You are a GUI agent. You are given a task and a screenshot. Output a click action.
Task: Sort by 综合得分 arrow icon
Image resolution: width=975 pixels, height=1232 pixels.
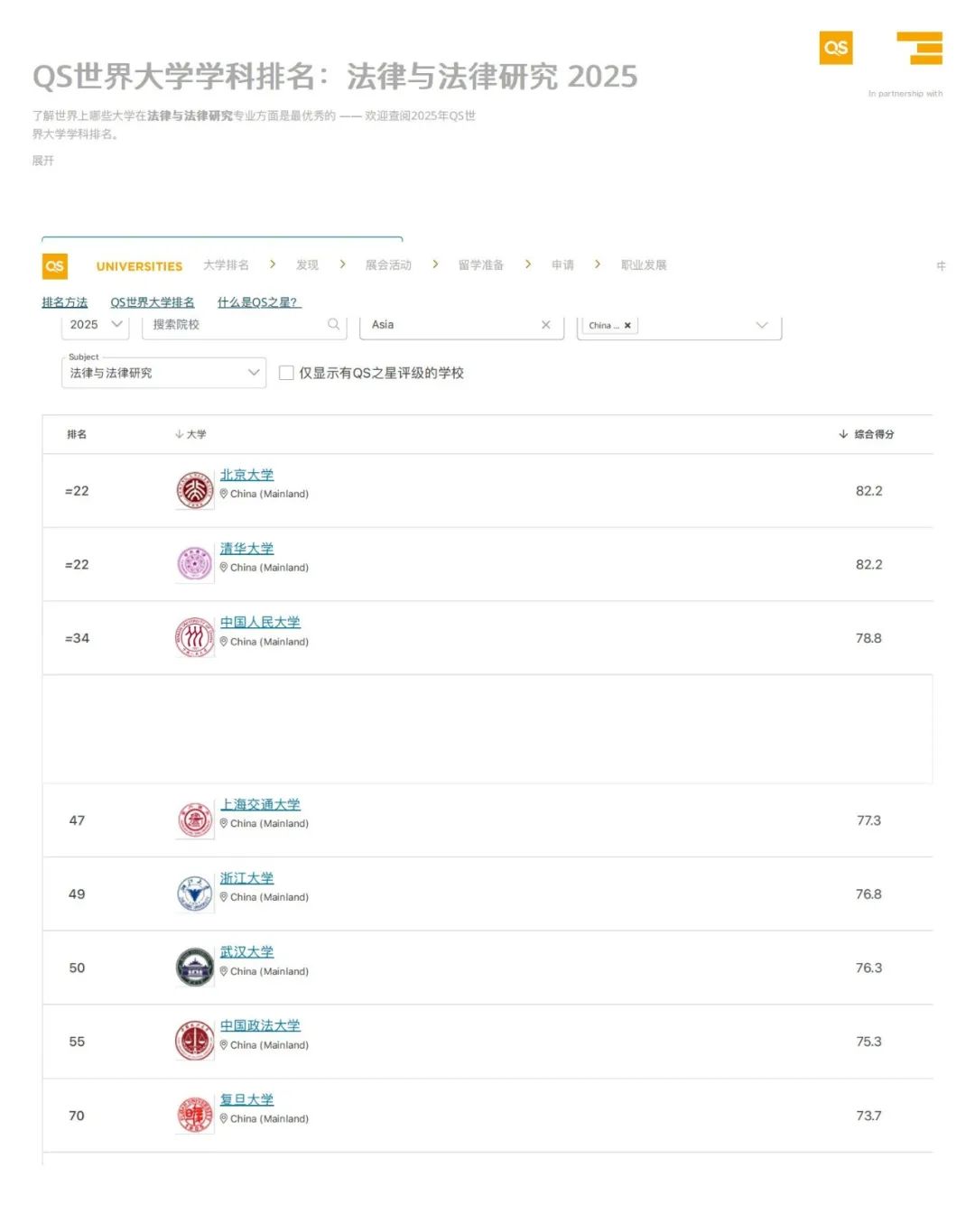[x=843, y=434]
